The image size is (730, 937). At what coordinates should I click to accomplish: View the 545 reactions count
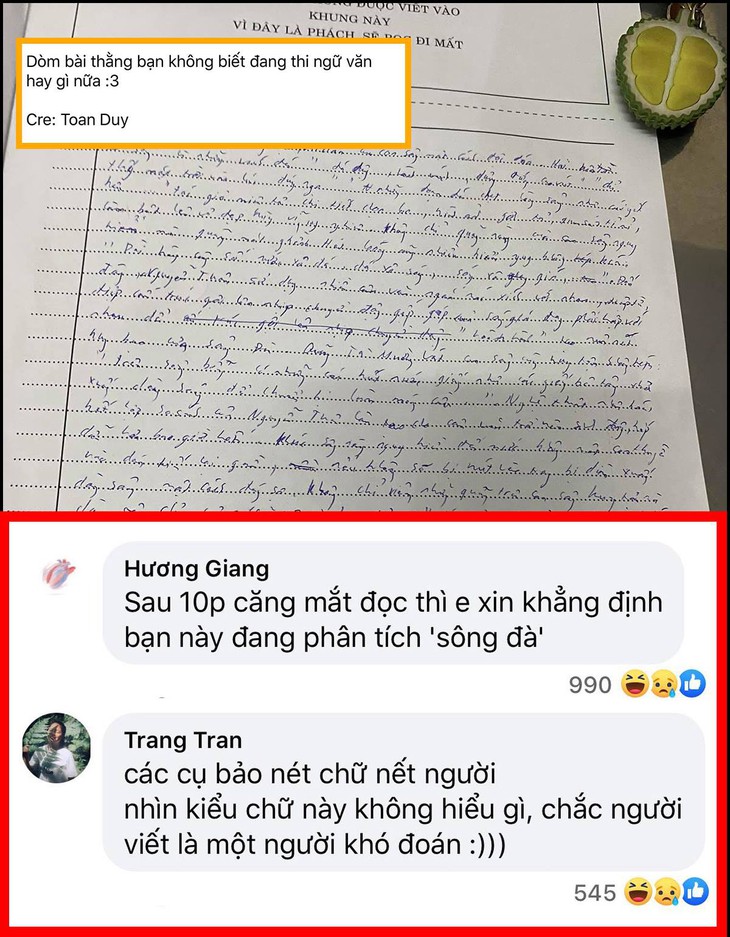point(595,893)
